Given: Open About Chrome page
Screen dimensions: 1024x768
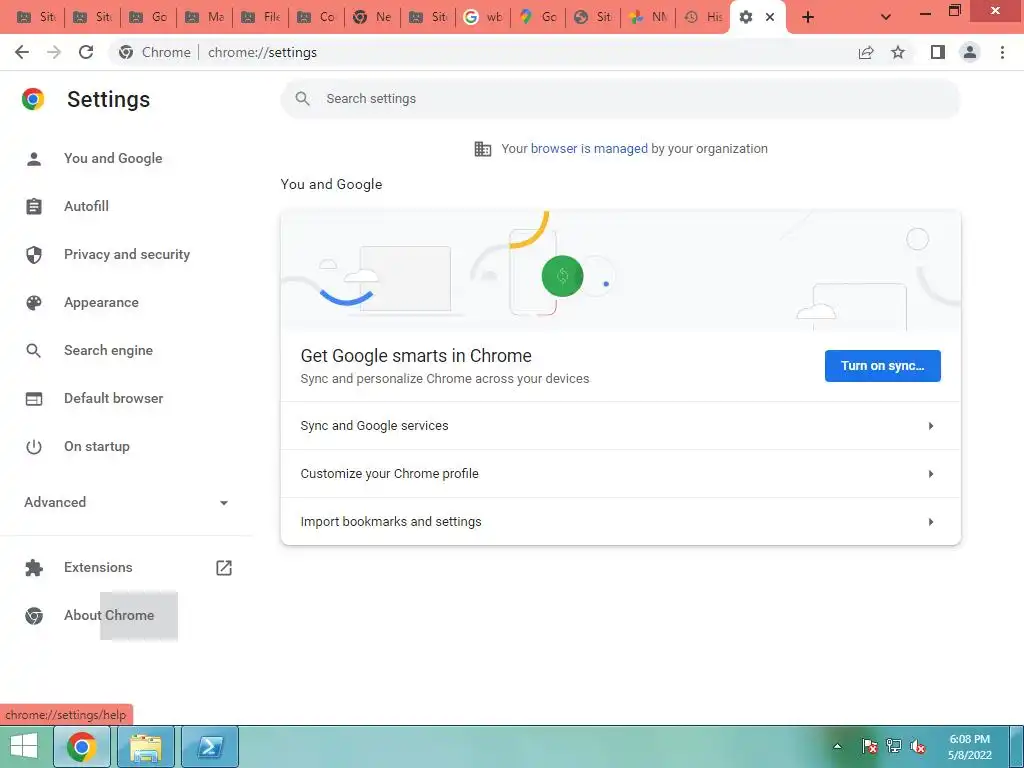Looking at the screenshot, I should [109, 615].
